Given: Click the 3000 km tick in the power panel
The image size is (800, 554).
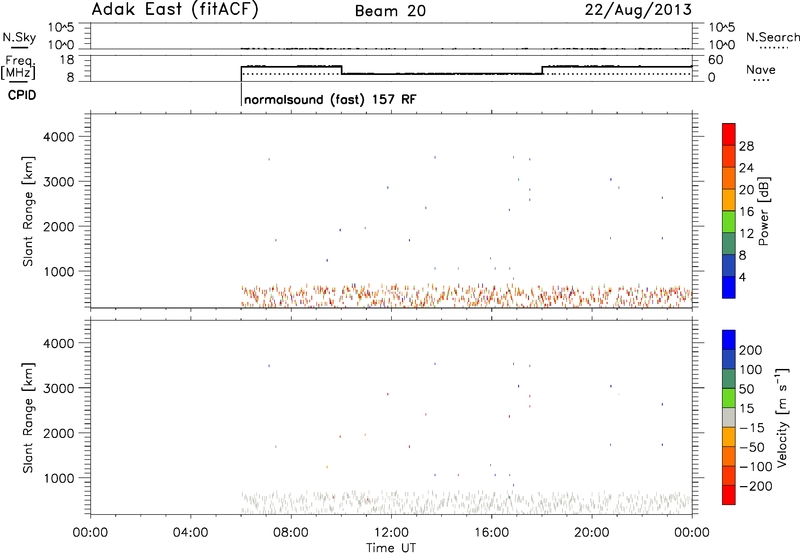Looking at the screenshot, I should 59,182.
